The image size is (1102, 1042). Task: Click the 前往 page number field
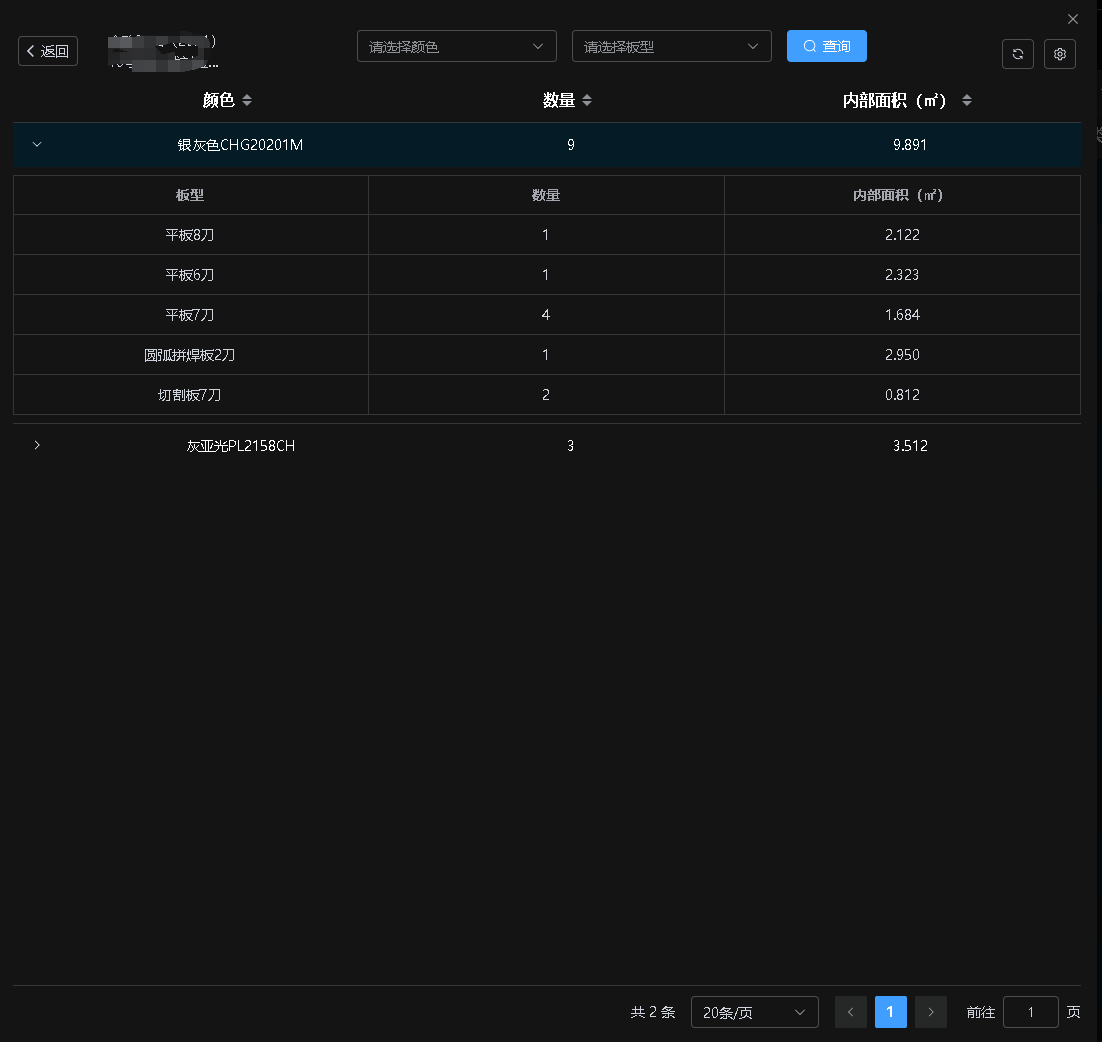click(x=1030, y=1012)
